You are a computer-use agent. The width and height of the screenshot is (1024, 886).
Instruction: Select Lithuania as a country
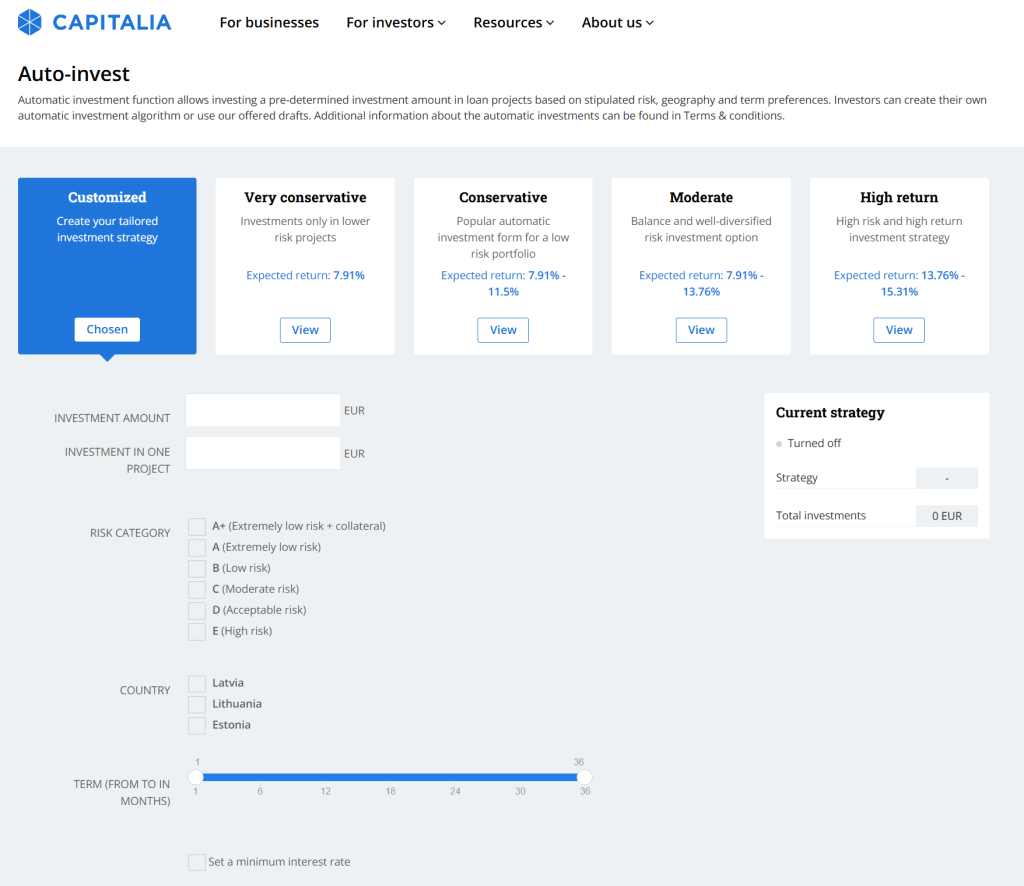[196, 704]
